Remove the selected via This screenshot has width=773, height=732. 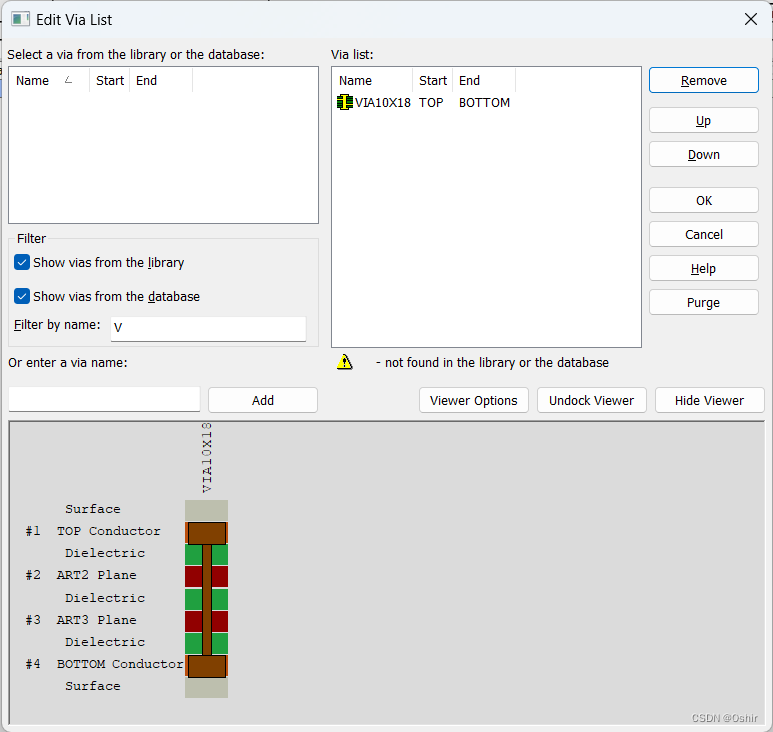(703, 81)
